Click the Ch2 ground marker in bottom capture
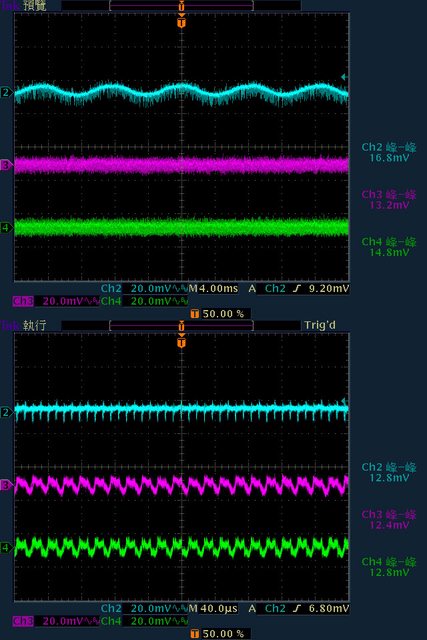427x640 pixels. 6,412
